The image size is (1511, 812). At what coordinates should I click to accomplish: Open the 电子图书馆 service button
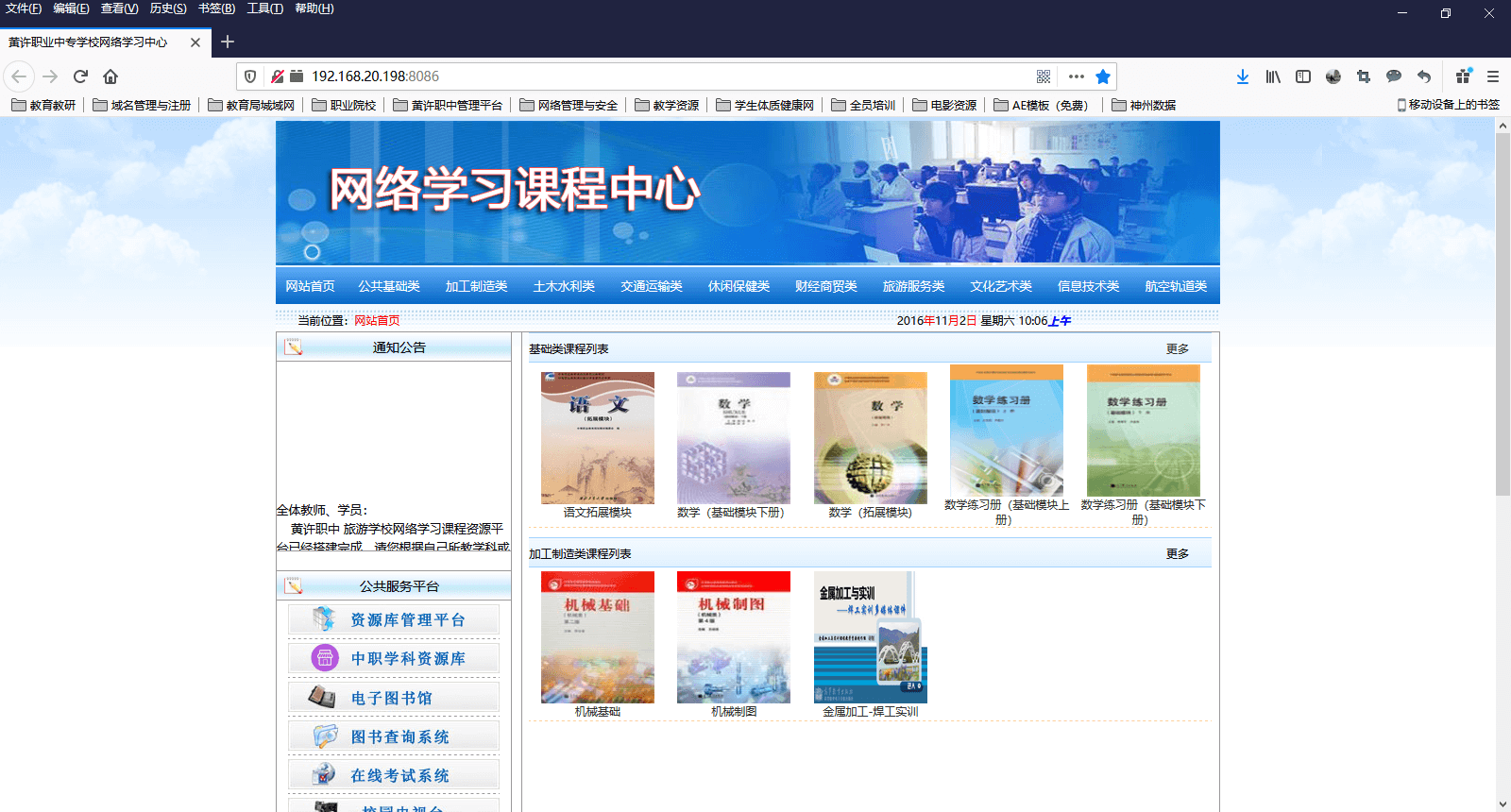[x=393, y=698]
